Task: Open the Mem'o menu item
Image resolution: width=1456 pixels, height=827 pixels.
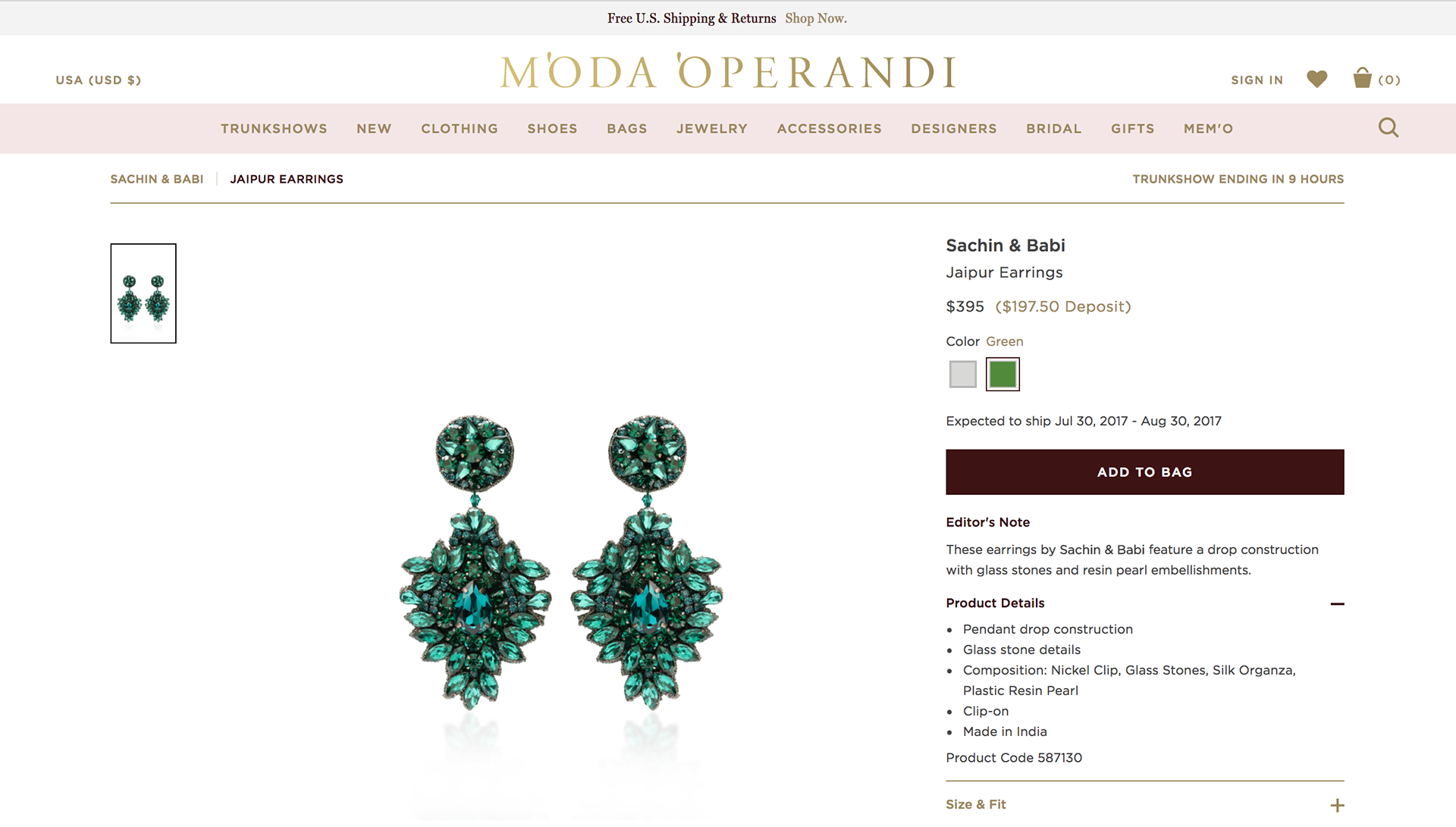Action: (1209, 129)
